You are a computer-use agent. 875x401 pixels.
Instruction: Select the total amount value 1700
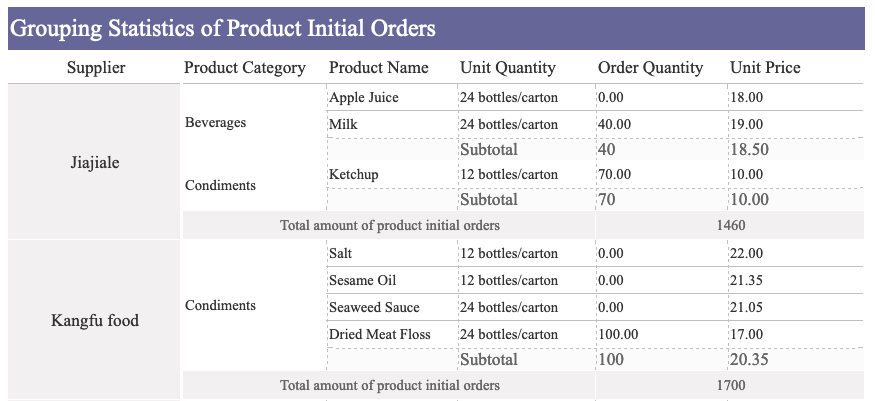(x=730, y=385)
